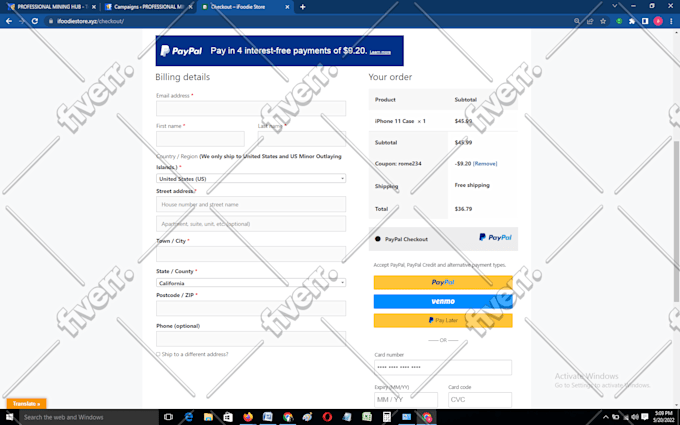
Task: Click the site lock icon in address bar
Action: pyautogui.click(x=51, y=21)
